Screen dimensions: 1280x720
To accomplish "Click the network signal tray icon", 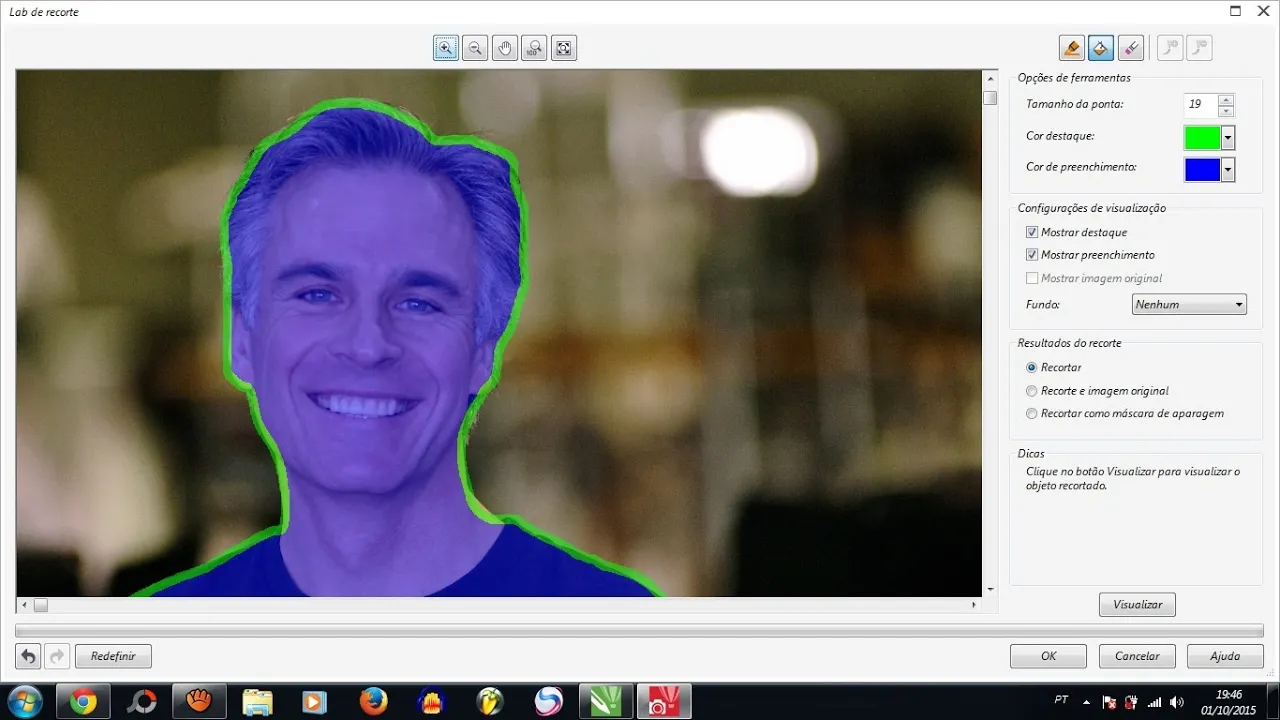I will (1154, 702).
